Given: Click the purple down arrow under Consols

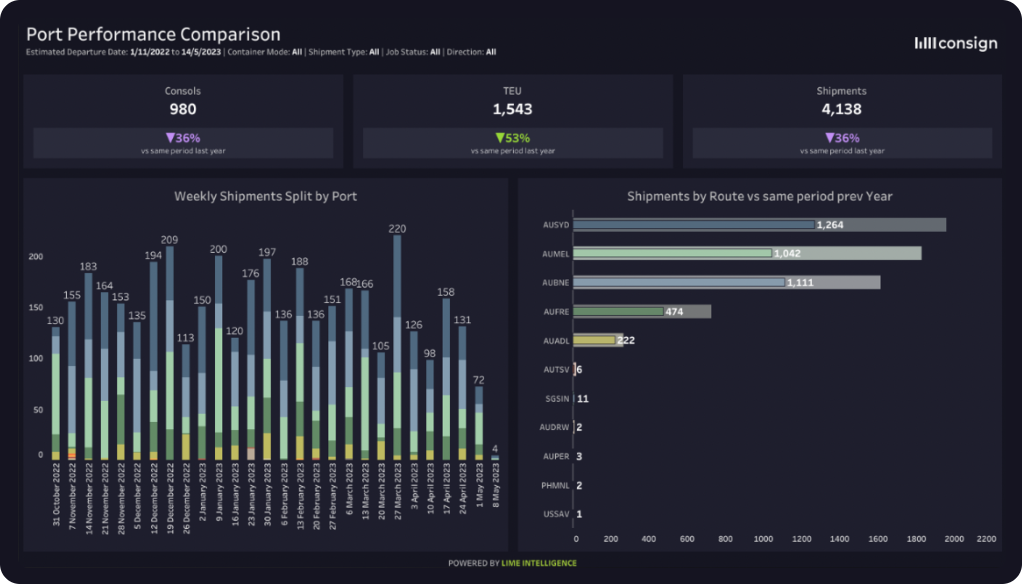Looking at the screenshot, I should coord(172,138).
